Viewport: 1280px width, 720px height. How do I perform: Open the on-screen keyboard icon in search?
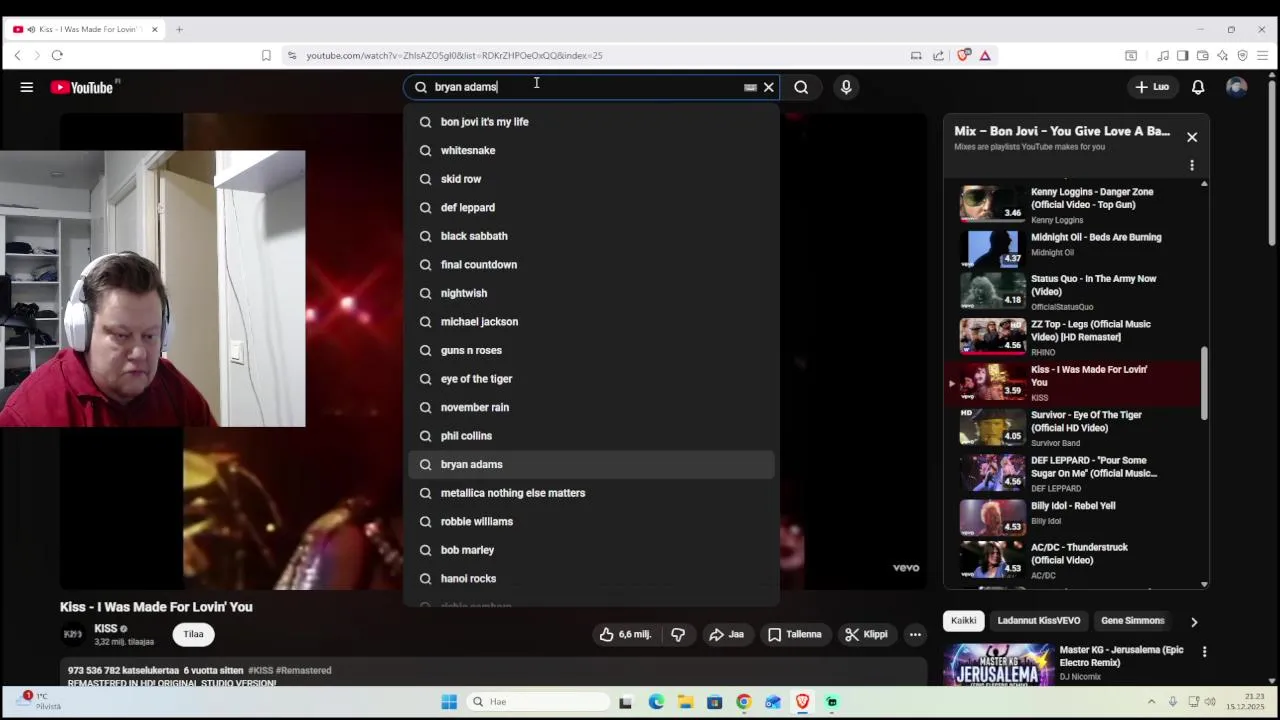click(x=750, y=87)
